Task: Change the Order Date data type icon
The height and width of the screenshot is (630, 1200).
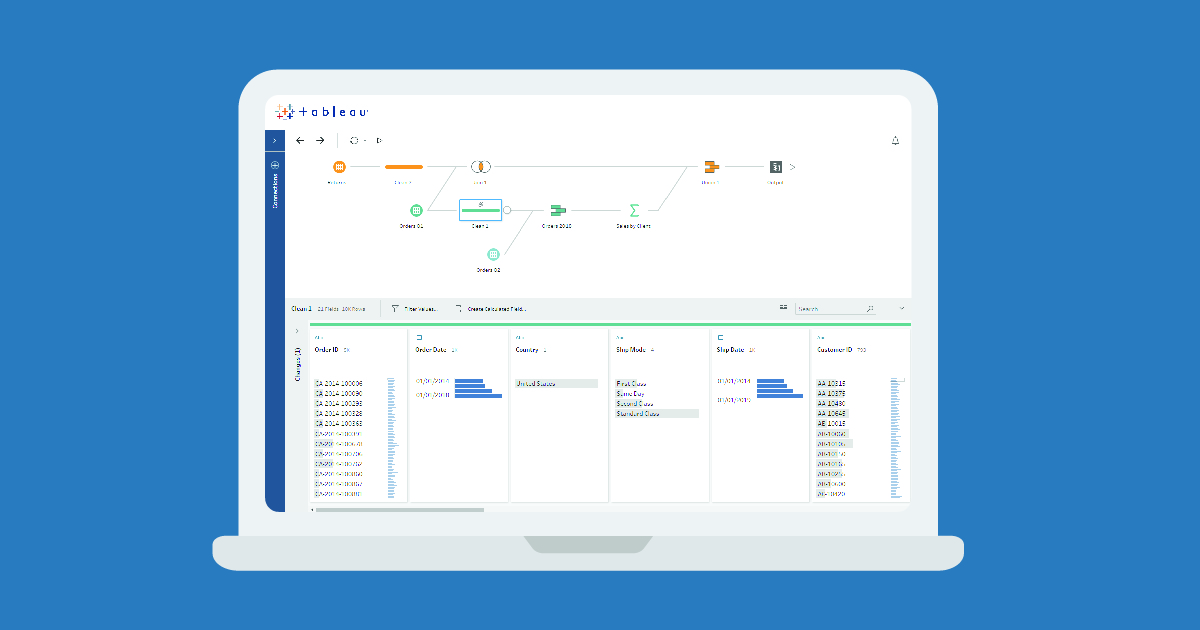Action: coord(419,338)
